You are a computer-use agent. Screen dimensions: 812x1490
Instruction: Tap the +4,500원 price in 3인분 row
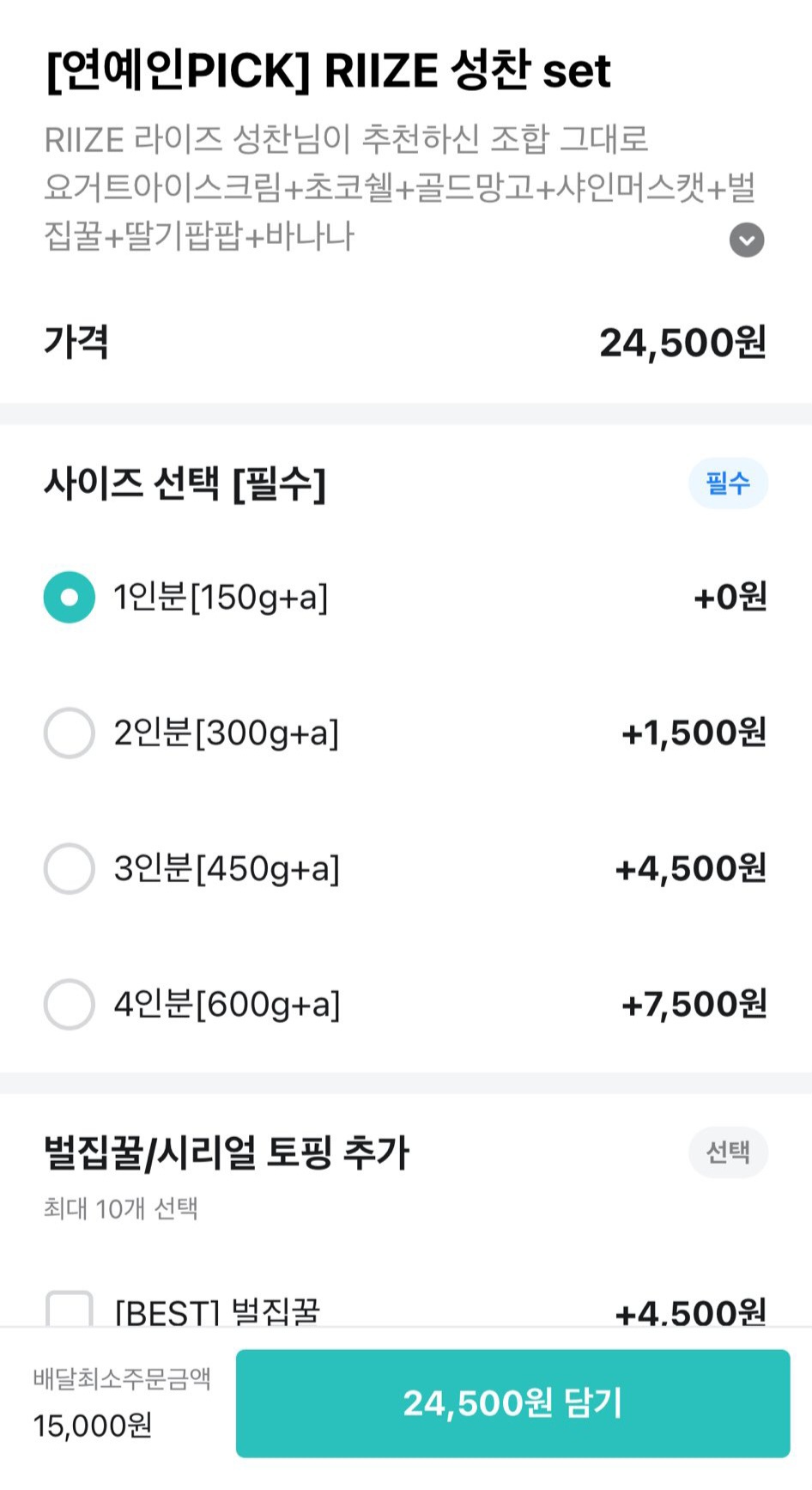[x=690, y=868]
